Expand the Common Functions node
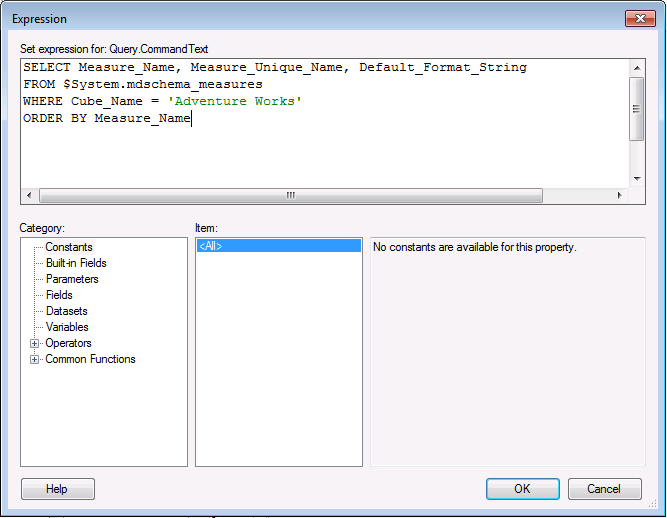The width and height of the screenshot is (667, 518). coord(35,359)
